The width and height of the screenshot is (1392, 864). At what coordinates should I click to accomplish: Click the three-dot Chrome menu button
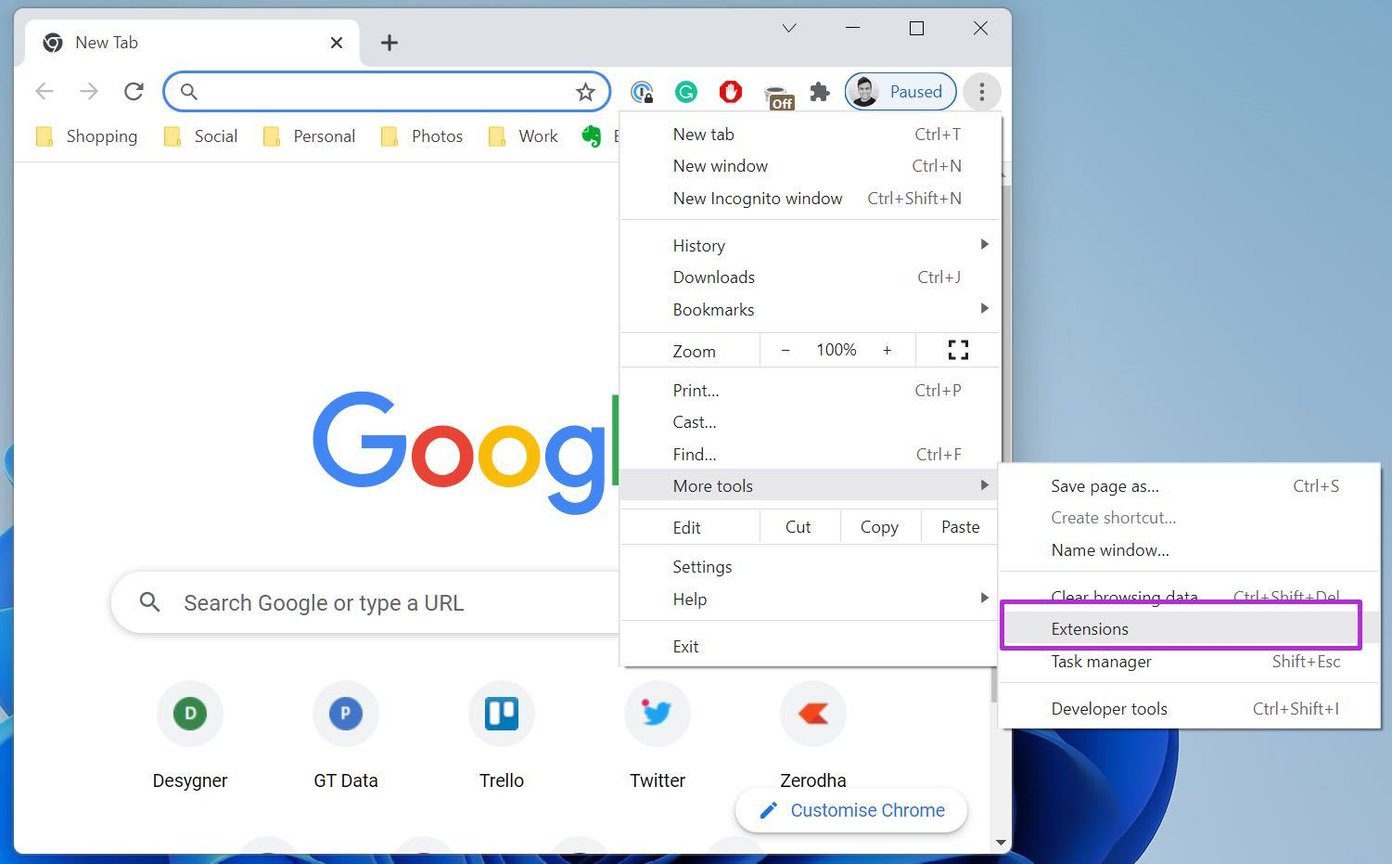pos(982,92)
